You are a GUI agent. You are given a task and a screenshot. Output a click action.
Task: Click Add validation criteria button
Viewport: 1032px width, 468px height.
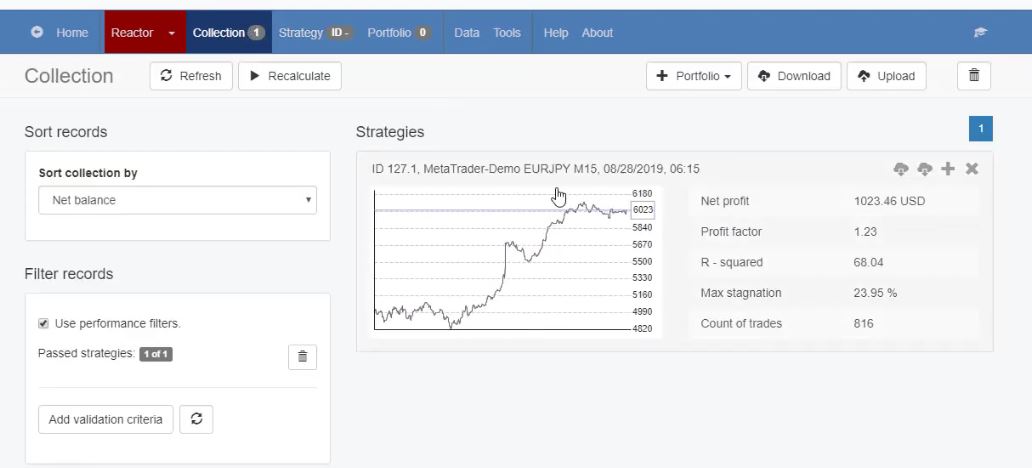[105, 419]
